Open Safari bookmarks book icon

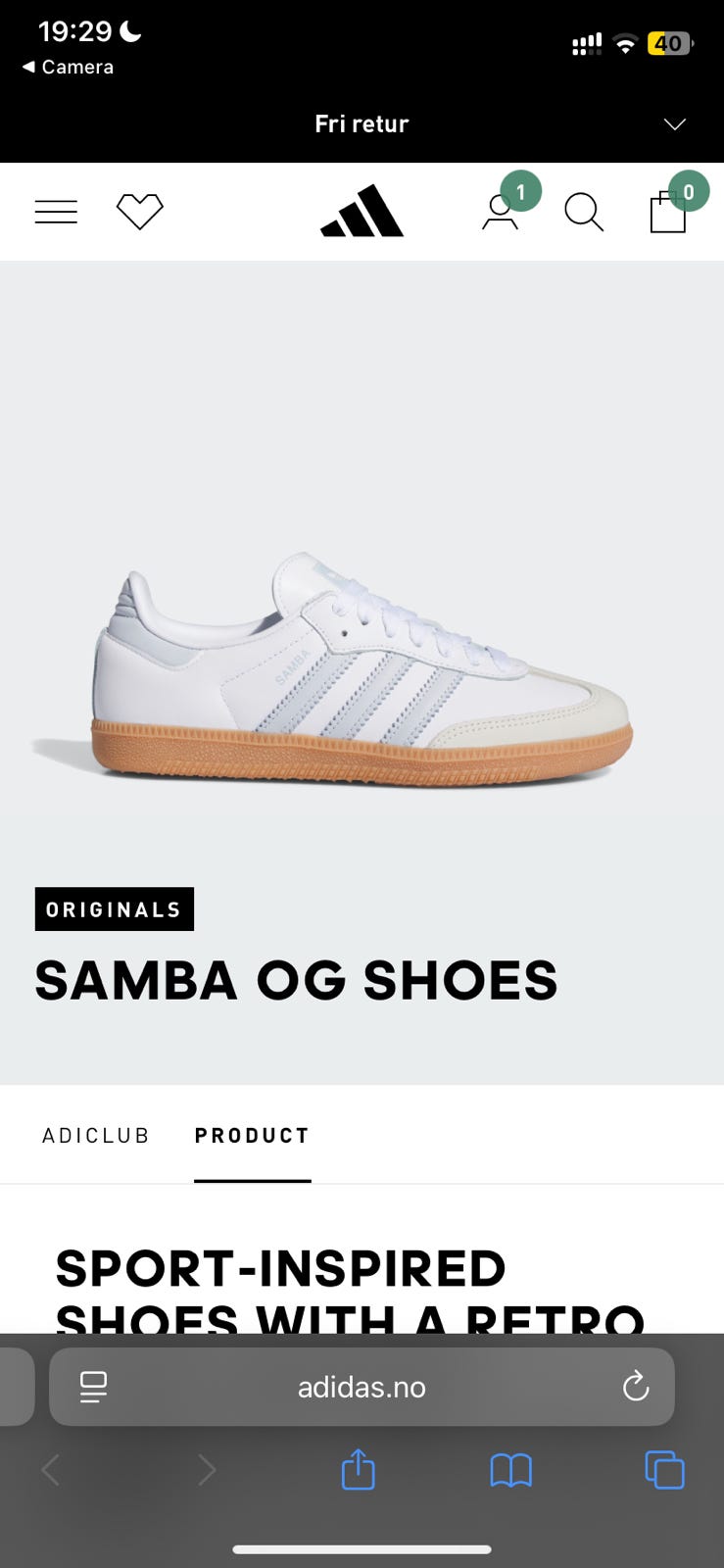pyautogui.click(x=511, y=1470)
